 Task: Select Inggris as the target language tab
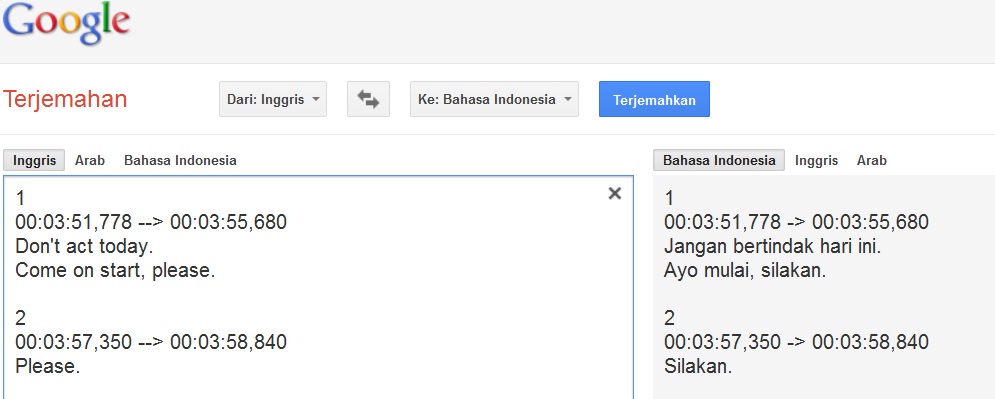pos(816,160)
